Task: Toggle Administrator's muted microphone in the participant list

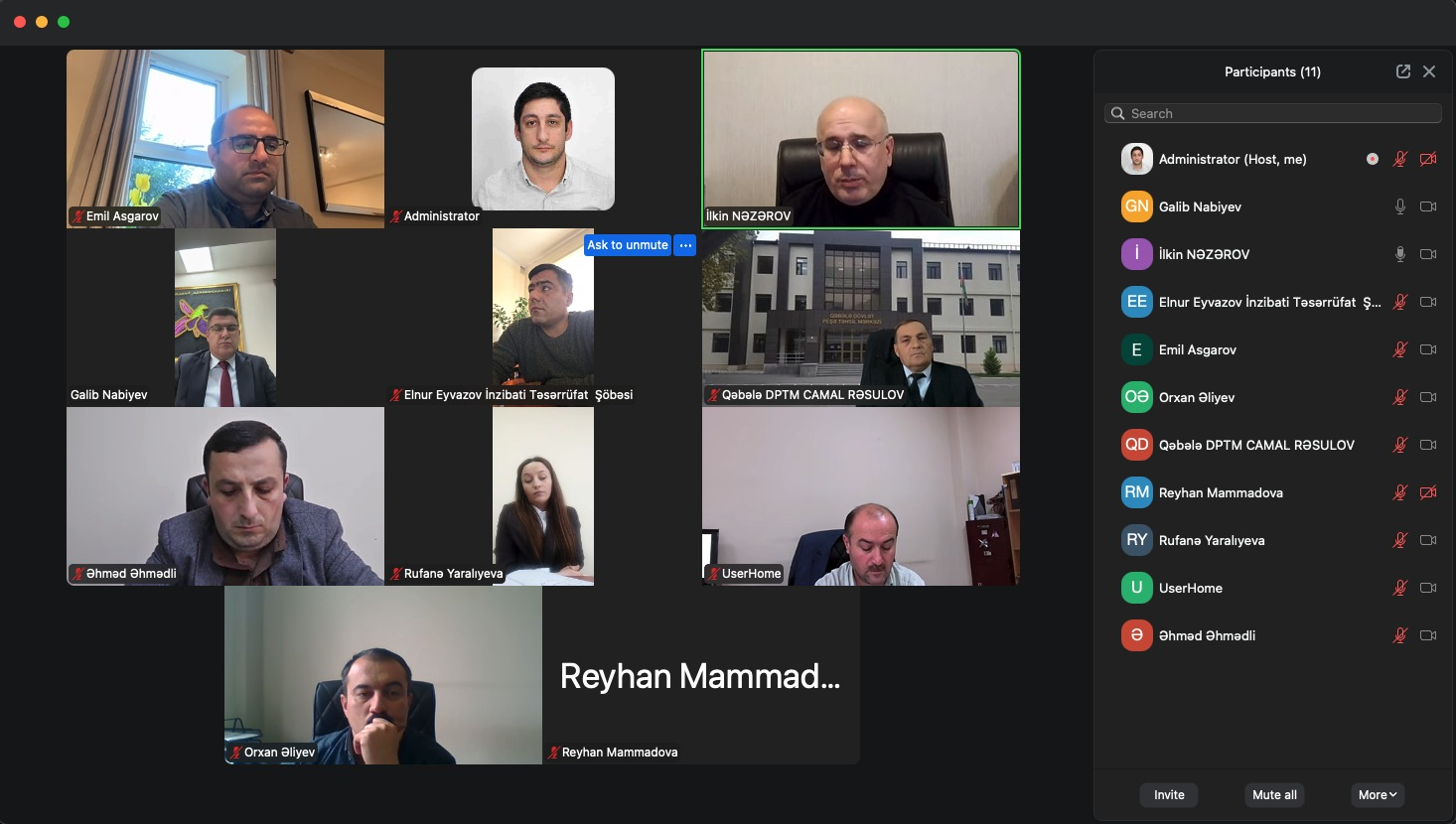Action: click(x=1400, y=159)
